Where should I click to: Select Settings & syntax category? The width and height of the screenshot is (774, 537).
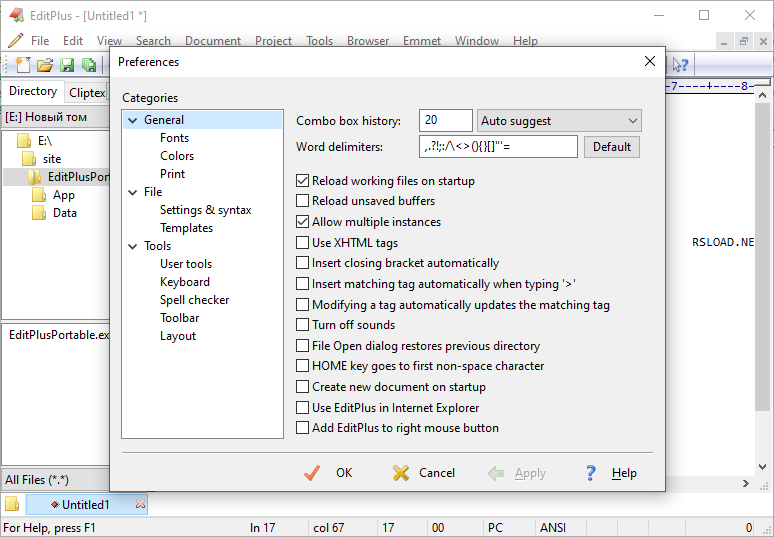coord(205,210)
